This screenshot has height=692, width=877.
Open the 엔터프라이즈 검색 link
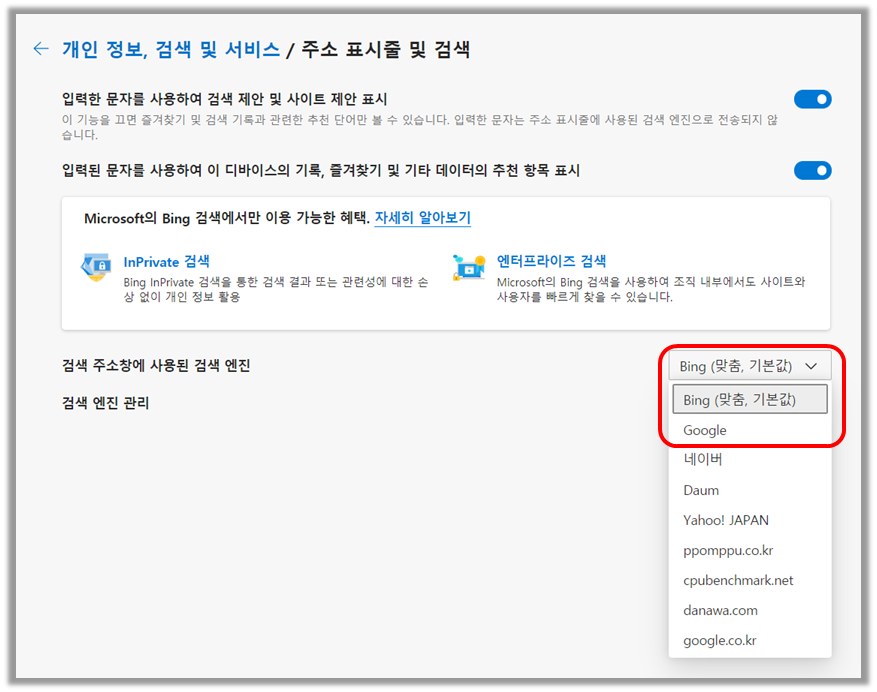click(x=551, y=261)
